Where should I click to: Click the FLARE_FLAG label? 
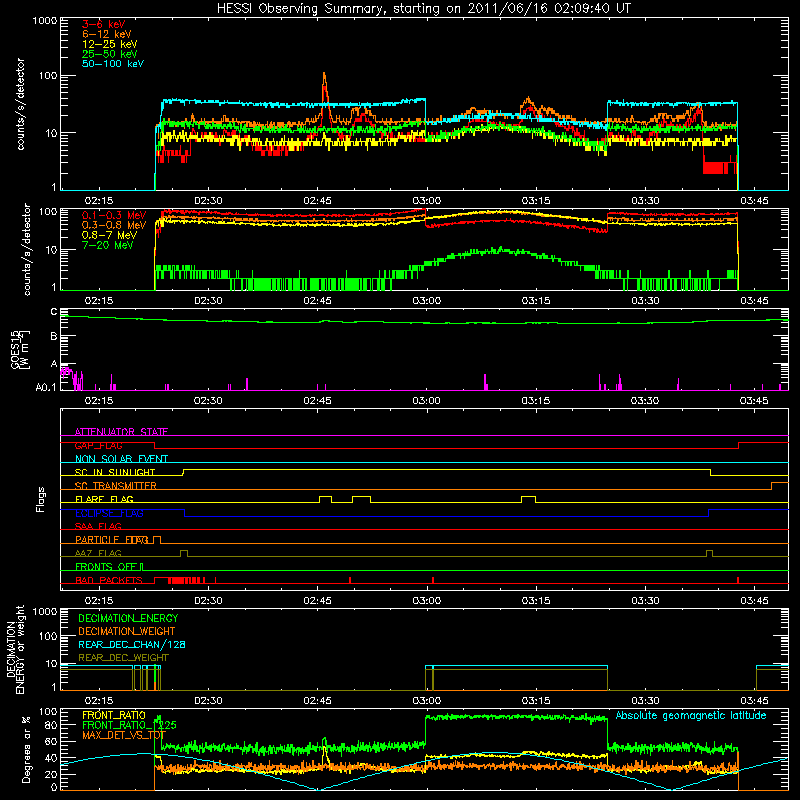coord(104,499)
